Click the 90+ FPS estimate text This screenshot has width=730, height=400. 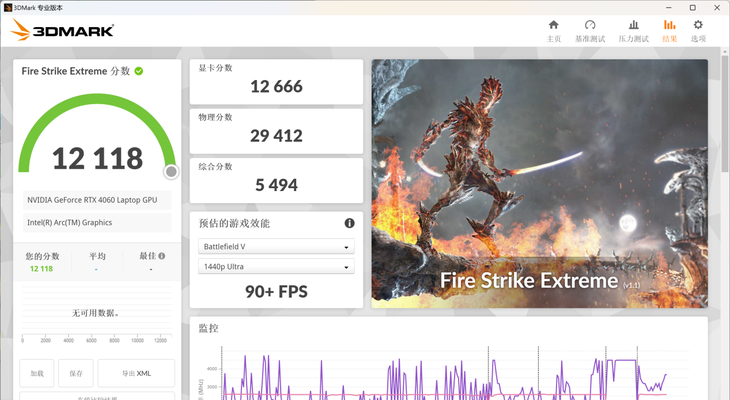click(x=277, y=292)
